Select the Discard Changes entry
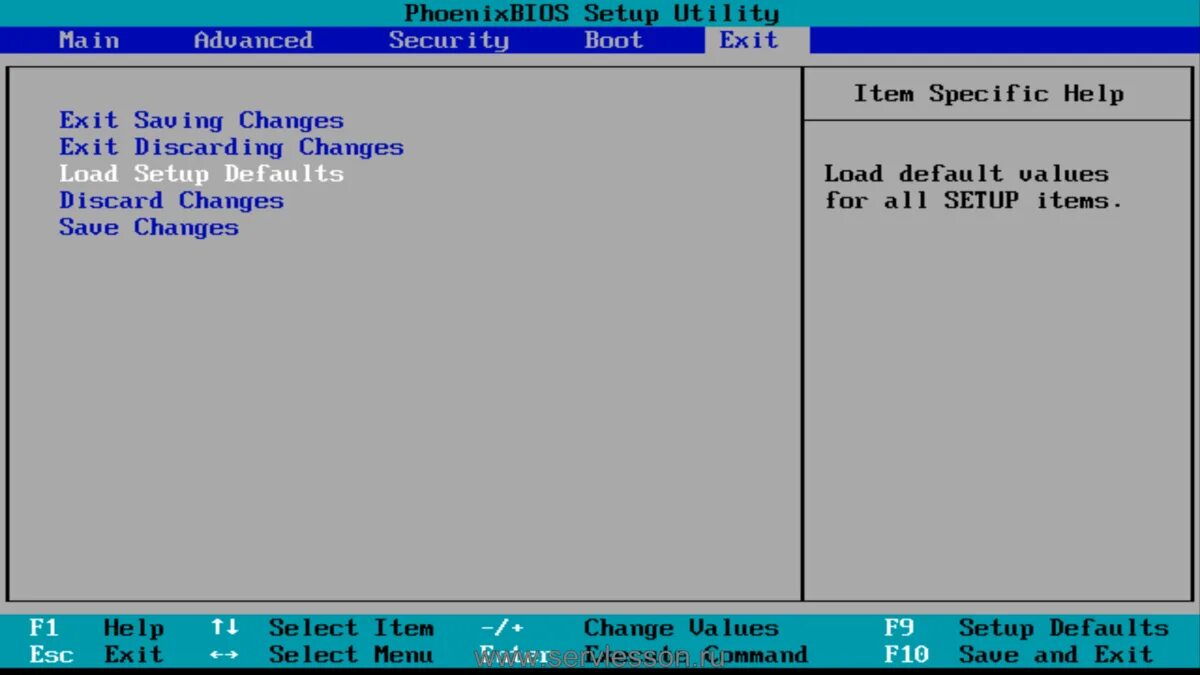The height and width of the screenshot is (675, 1200). click(171, 201)
